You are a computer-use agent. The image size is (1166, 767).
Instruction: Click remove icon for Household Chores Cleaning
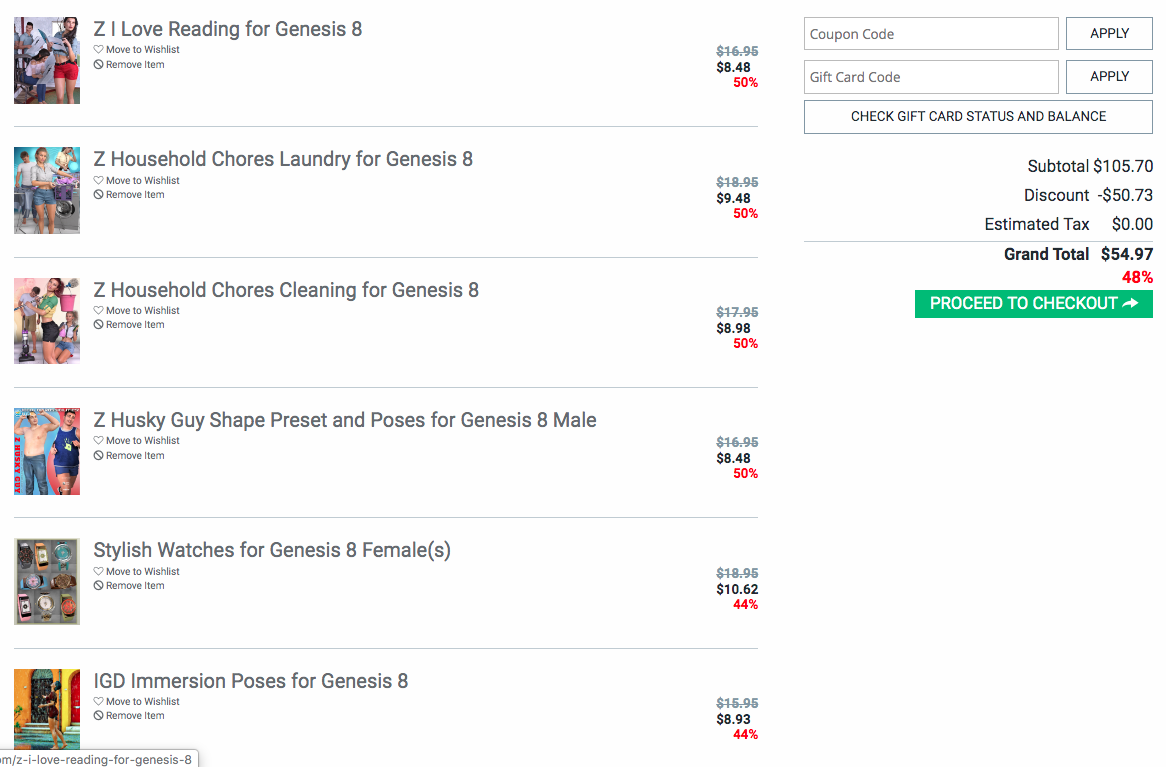[99, 325]
